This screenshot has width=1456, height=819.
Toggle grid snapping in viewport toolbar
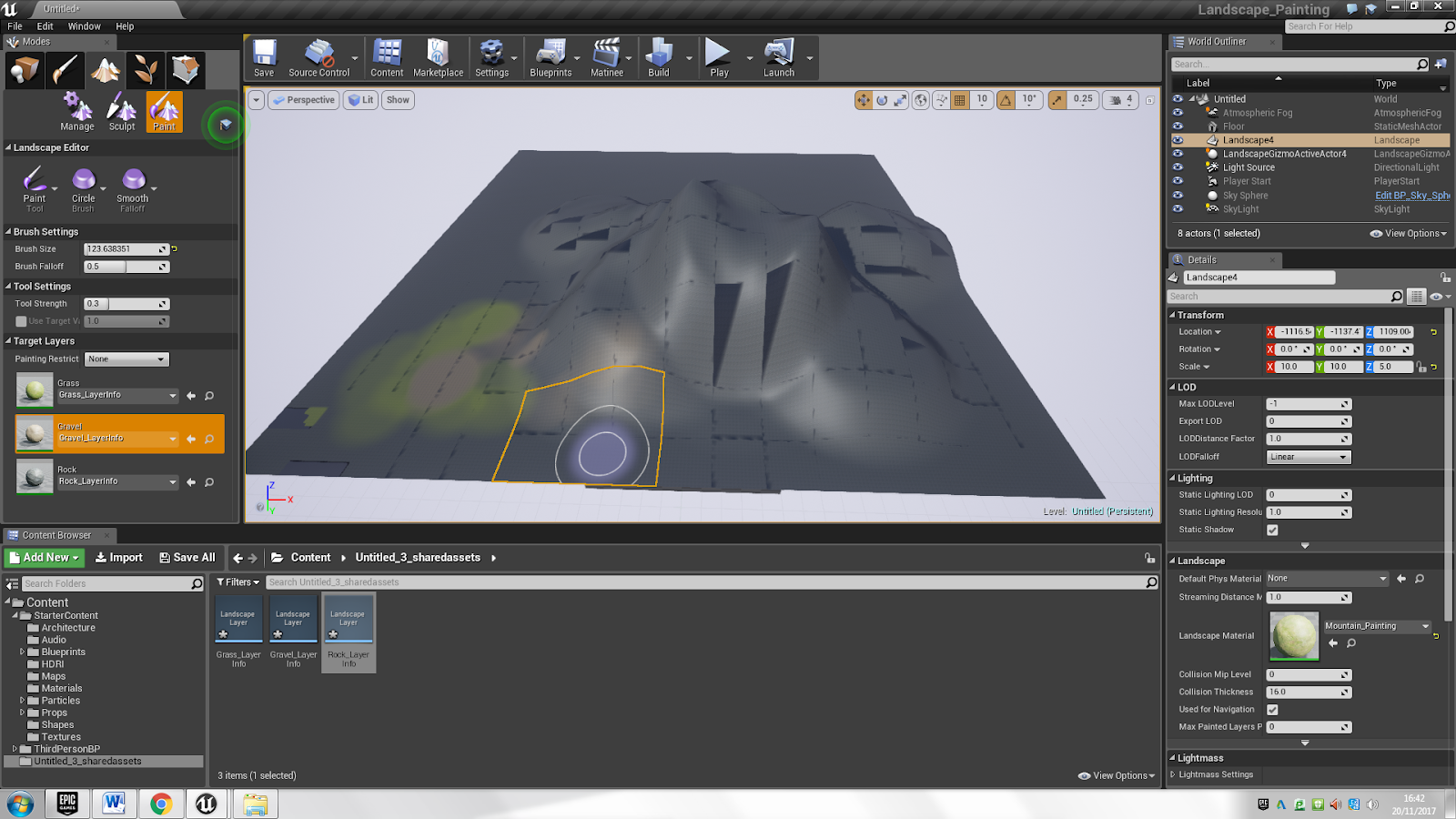point(960,100)
